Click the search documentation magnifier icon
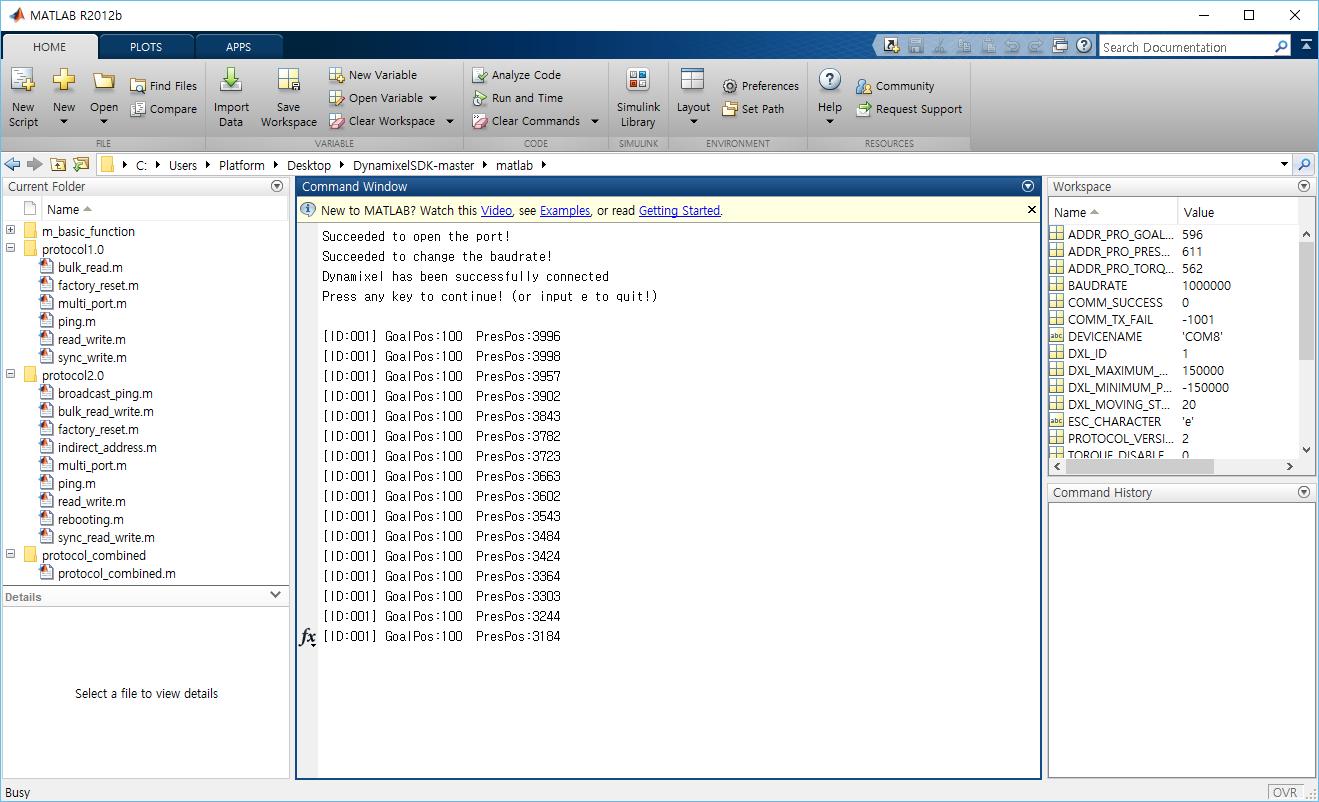This screenshot has width=1319, height=802. pyautogui.click(x=1282, y=47)
